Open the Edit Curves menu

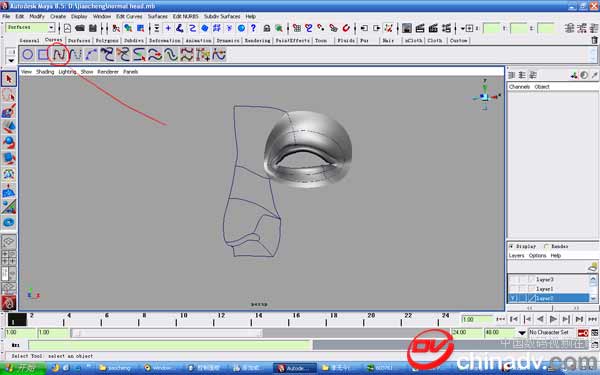point(129,16)
